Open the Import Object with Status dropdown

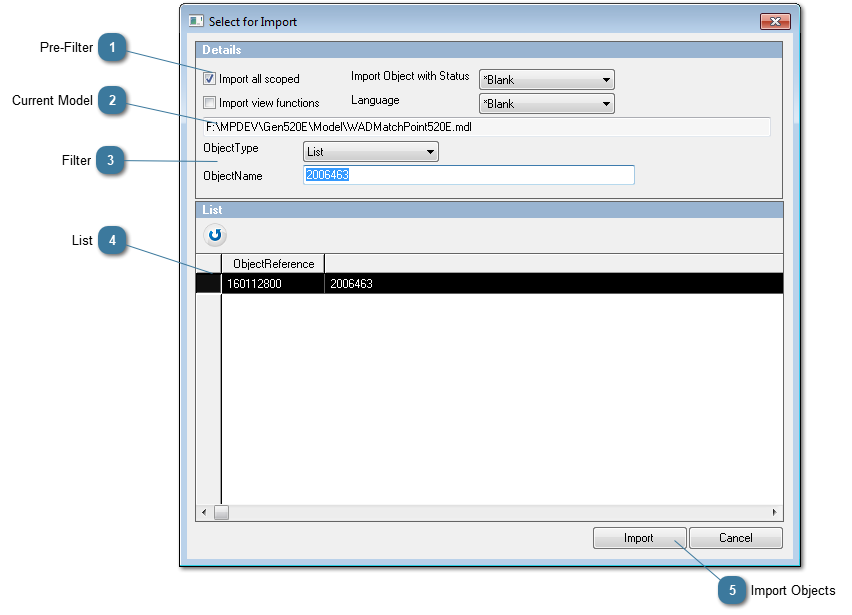pos(547,80)
